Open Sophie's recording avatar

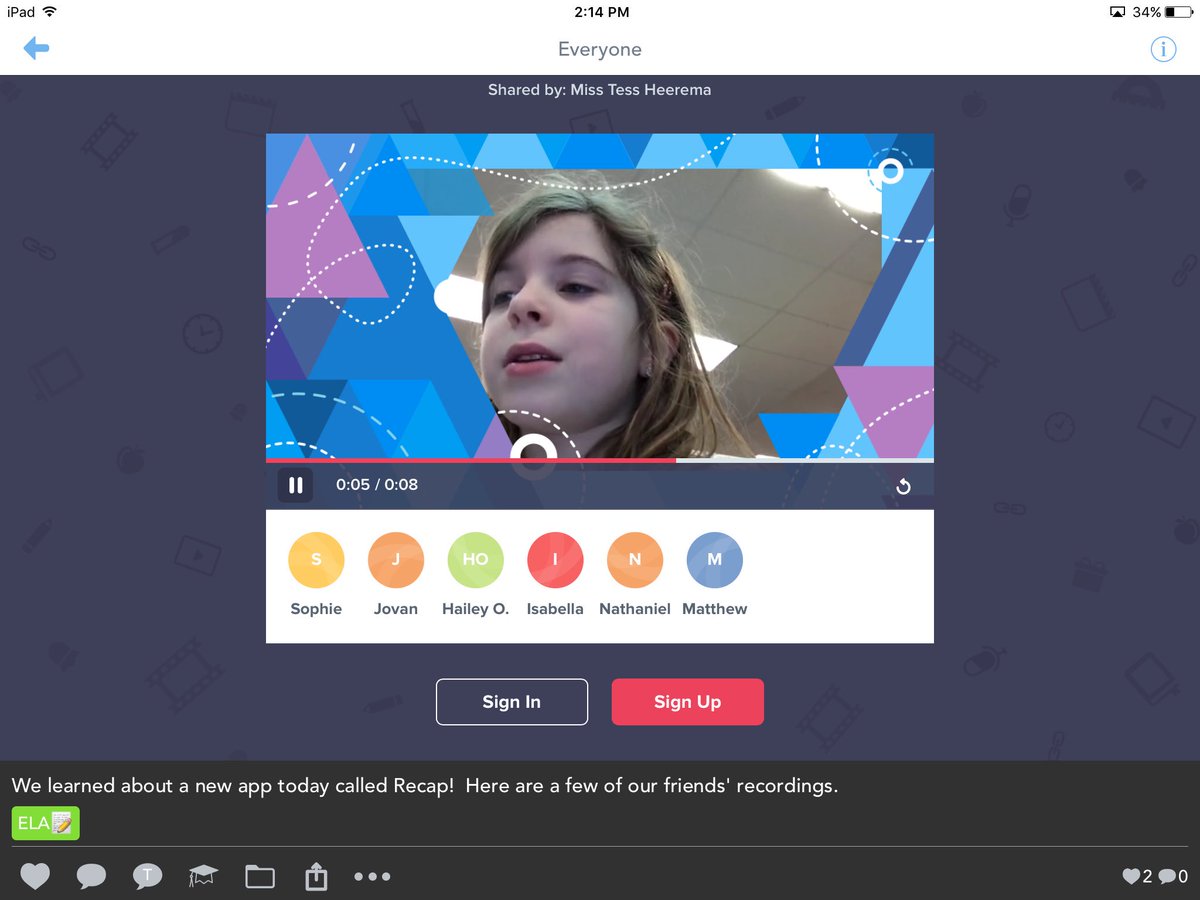pyautogui.click(x=316, y=559)
